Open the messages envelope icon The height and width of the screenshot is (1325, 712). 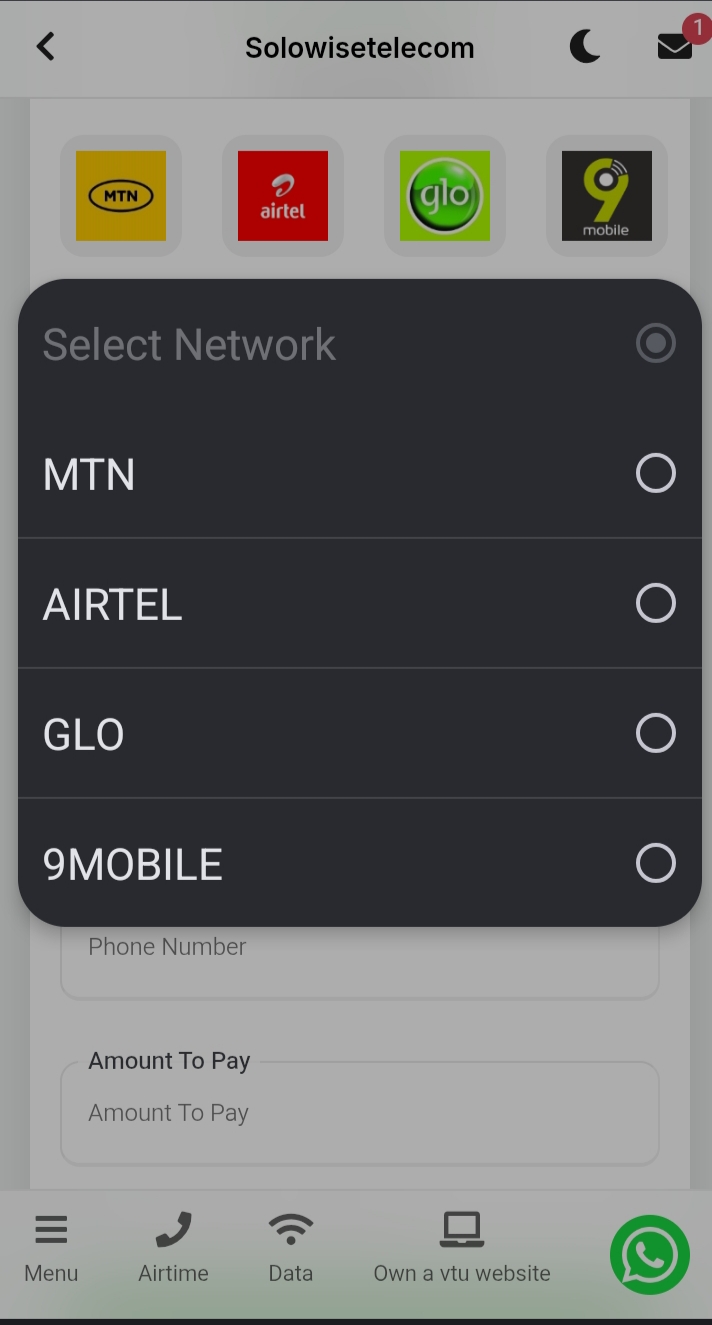675,47
